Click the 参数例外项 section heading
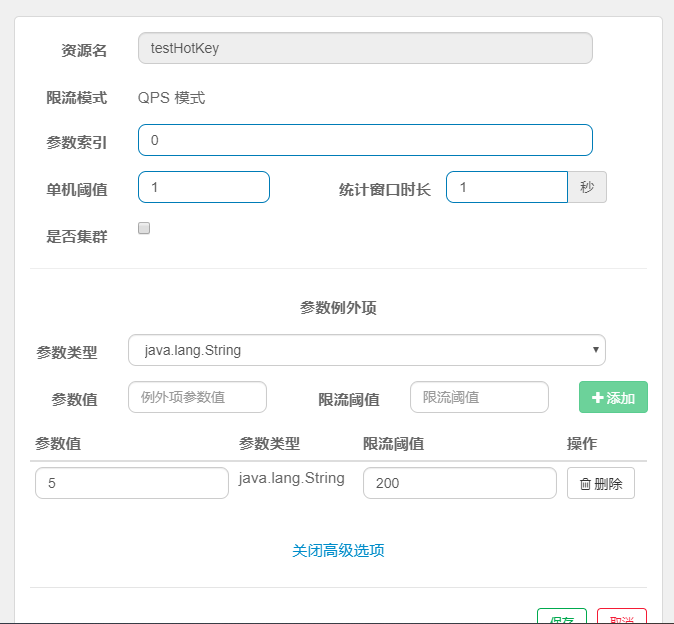Viewport: 674px width, 624px height. pyautogui.click(x=338, y=308)
